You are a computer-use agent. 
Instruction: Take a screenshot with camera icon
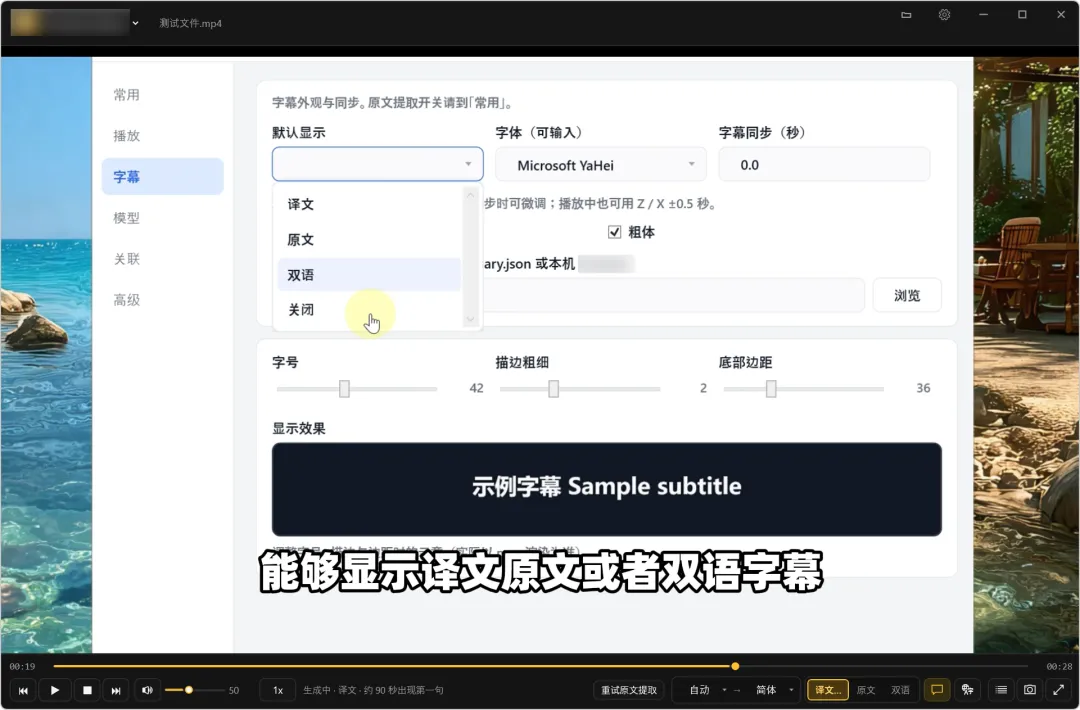tap(1030, 689)
